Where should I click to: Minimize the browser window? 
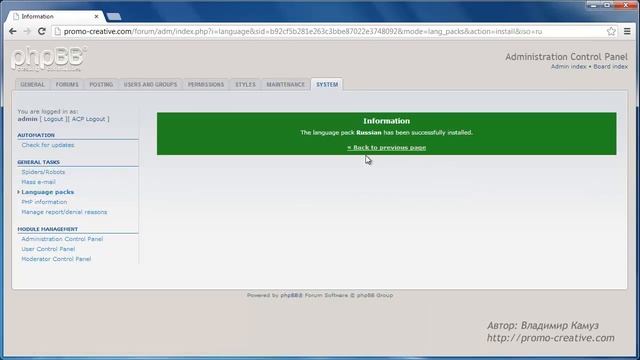[593, 5]
